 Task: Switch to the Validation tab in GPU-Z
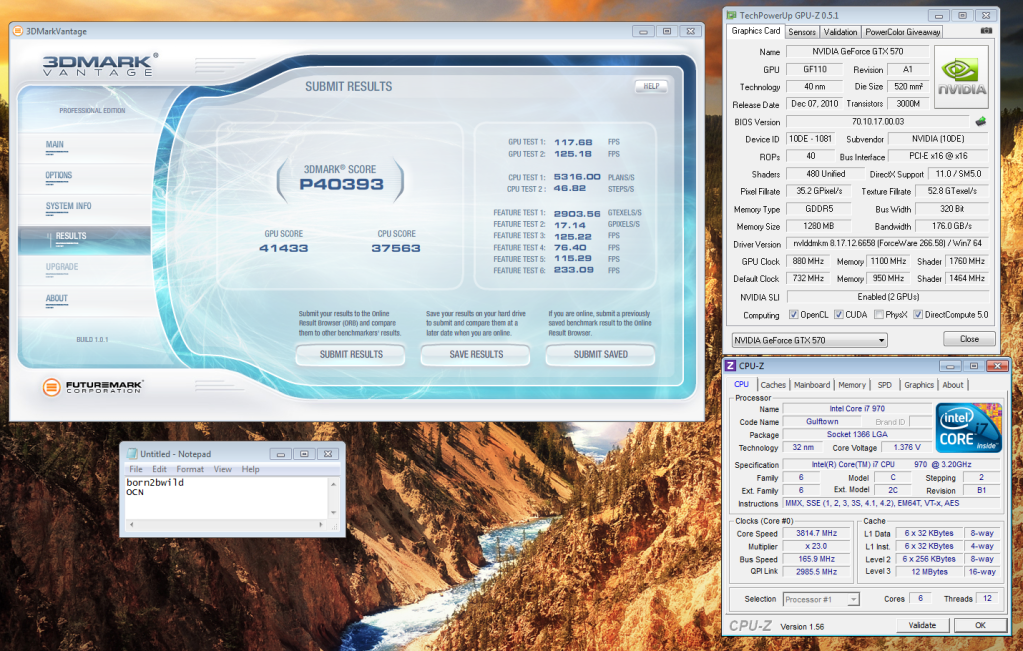click(x=840, y=32)
